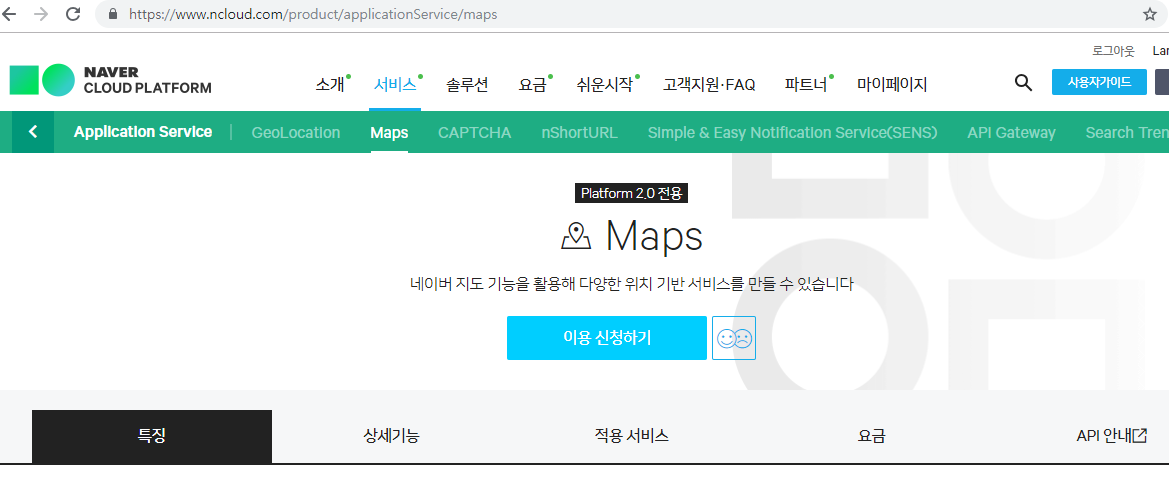Open the 소개 menu
1169x497 pixels.
tap(330, 84)
